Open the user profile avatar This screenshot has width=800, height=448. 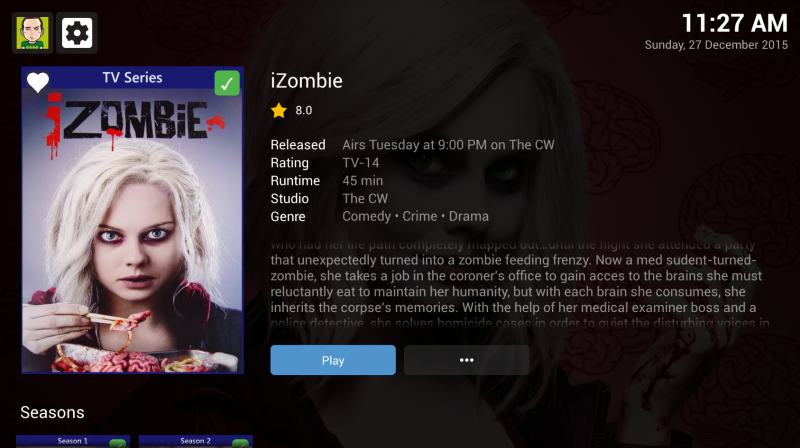32,33
